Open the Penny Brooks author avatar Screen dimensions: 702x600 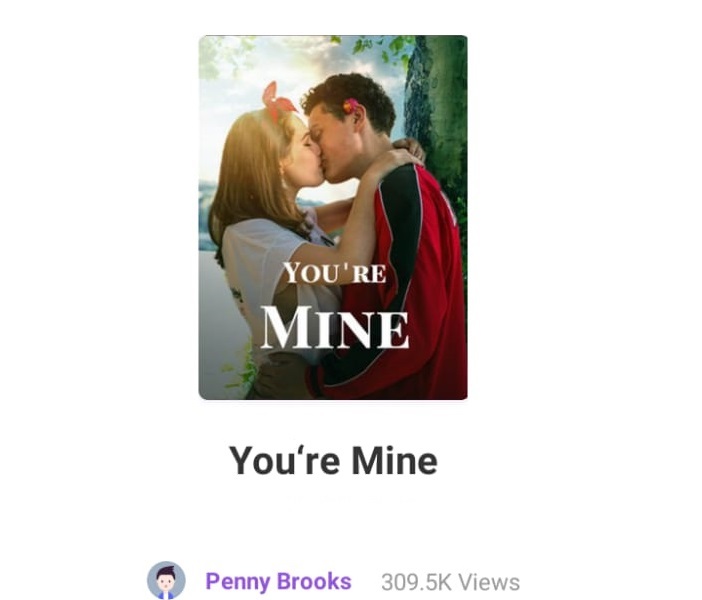click(x=166, y=581)
